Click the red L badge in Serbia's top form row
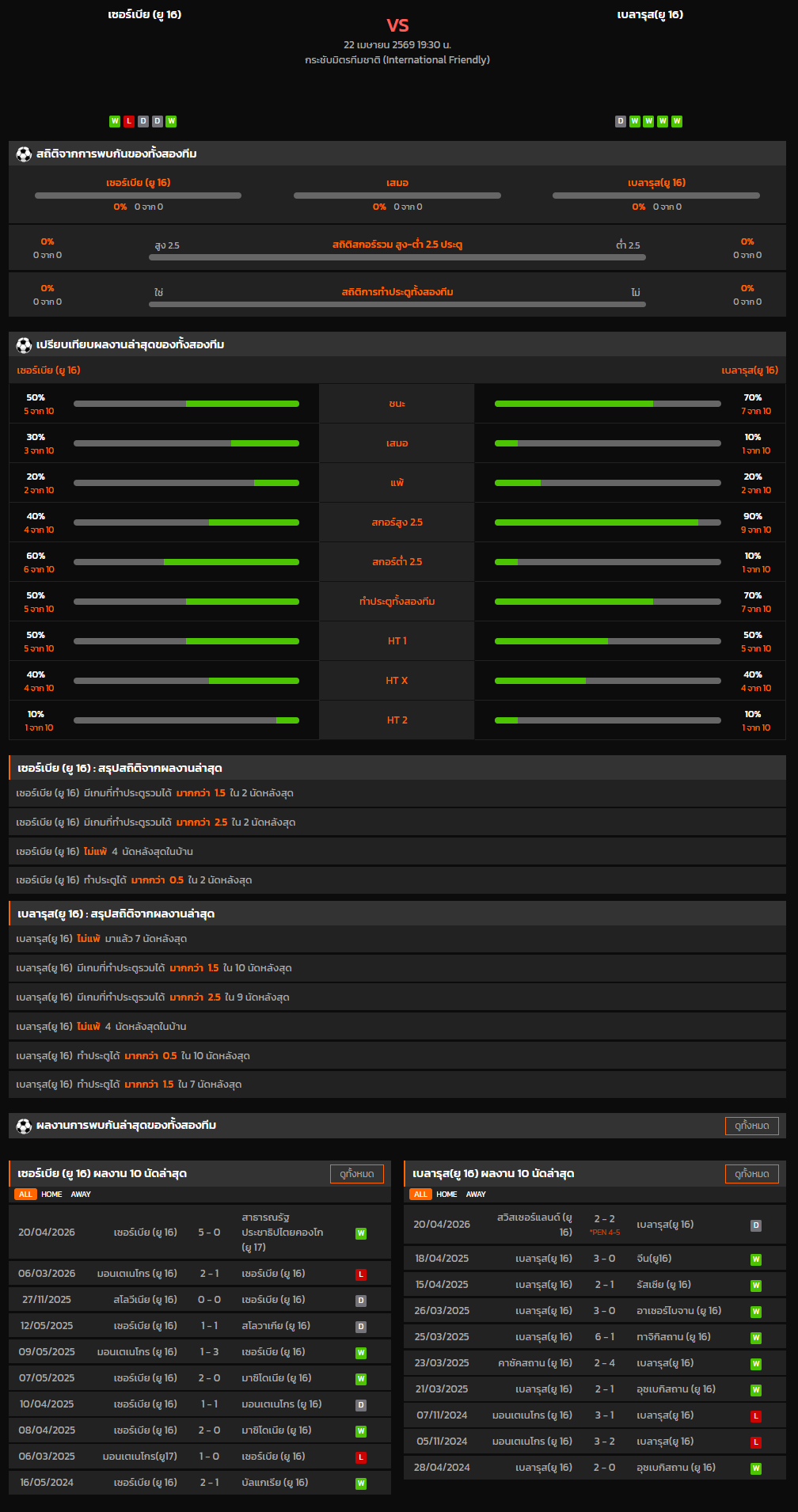This screenshot has width=798, height=1512. pos(129,121)
